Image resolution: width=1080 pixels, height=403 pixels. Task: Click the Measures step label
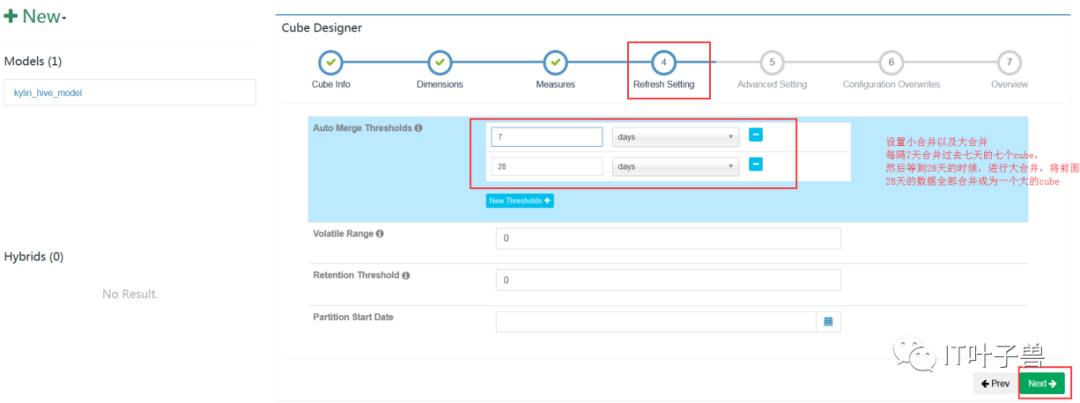(x=555, y=85)
